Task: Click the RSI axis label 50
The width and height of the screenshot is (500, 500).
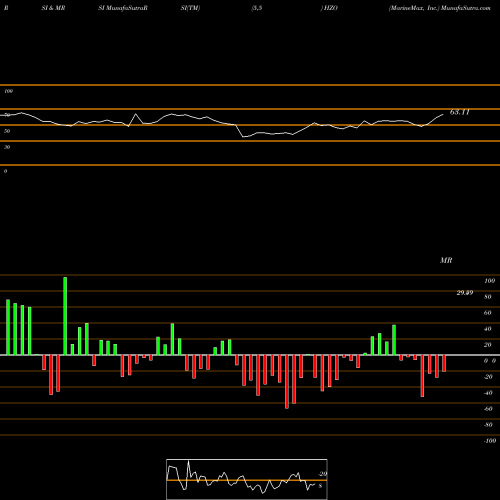Action: 7,131
